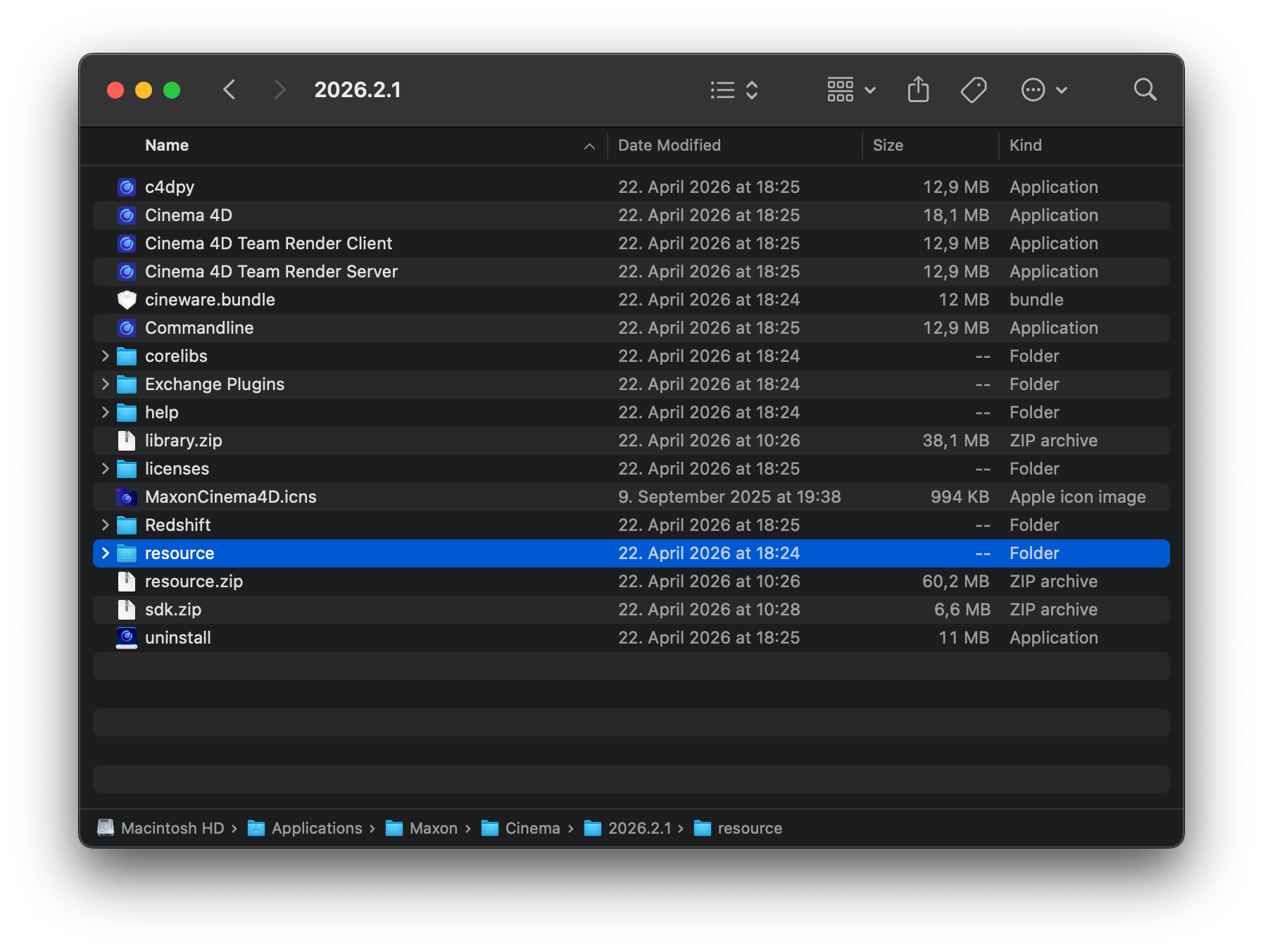Select the Cinema 4D Team Render Client name

click(x=269, y=244)
